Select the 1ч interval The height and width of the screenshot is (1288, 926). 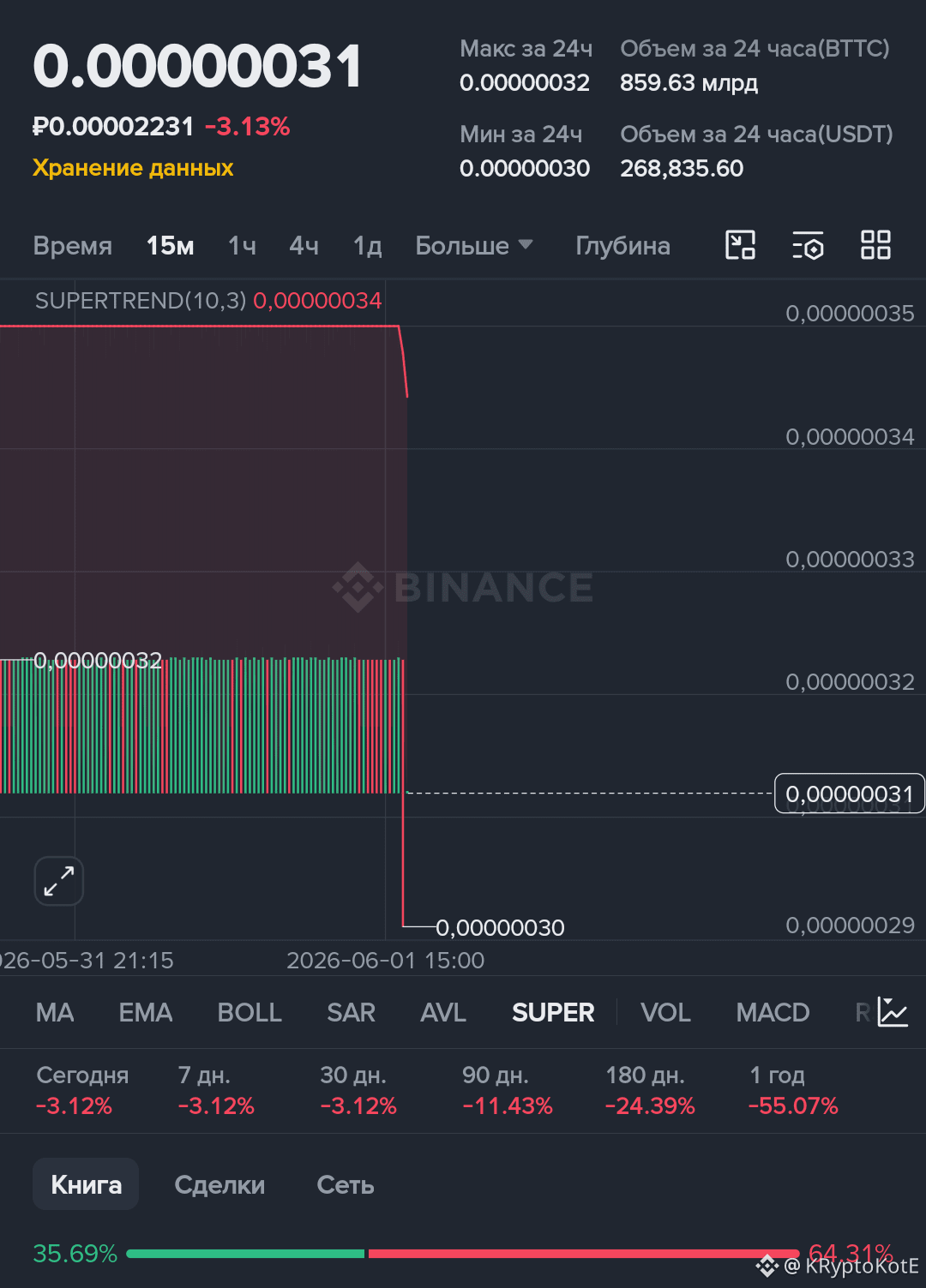[242, 246]
